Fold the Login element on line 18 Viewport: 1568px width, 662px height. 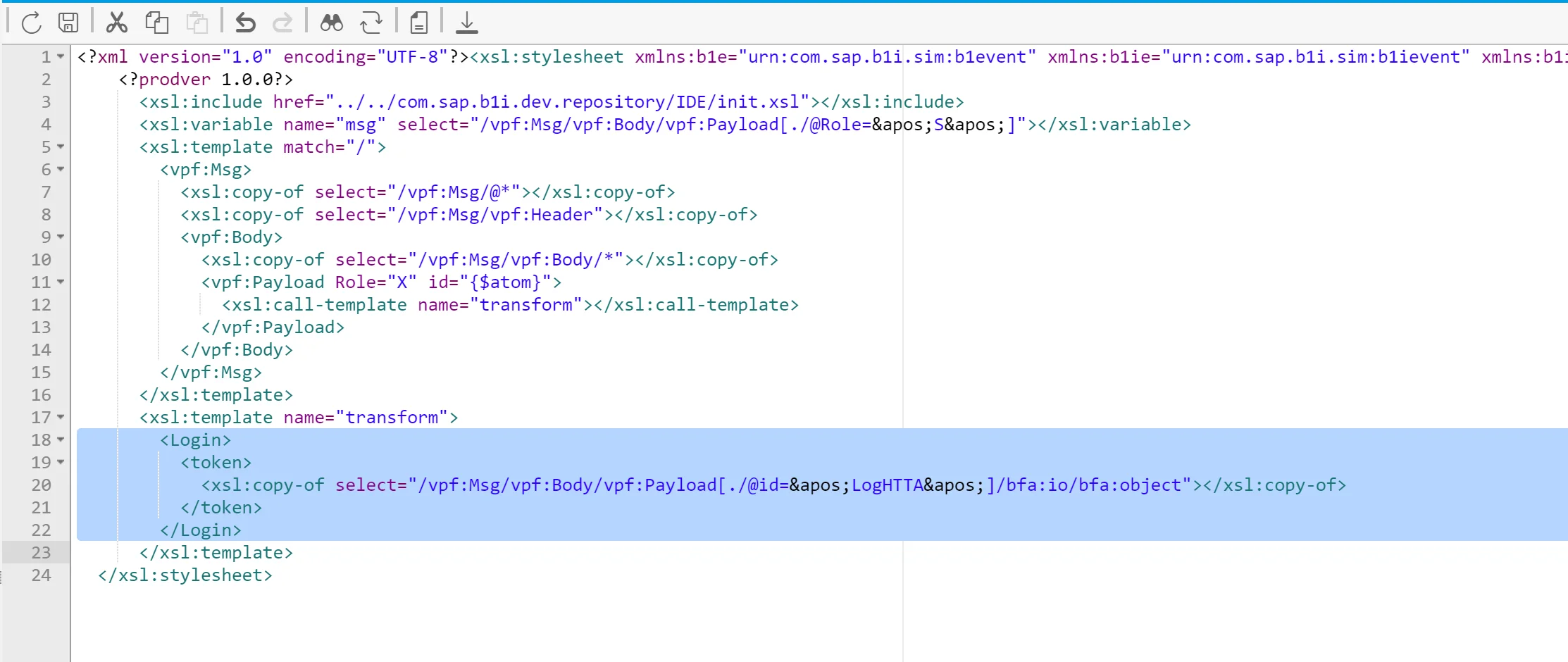pos(61,439)
